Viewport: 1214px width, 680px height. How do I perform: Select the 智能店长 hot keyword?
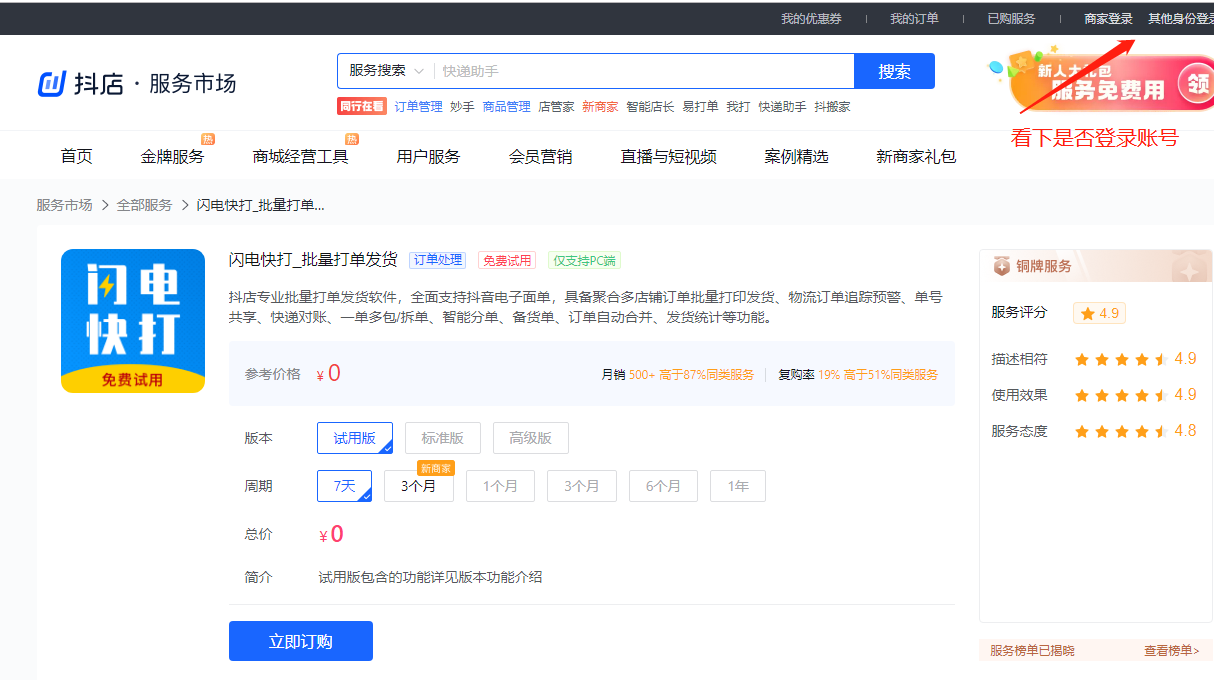point(650,106)
